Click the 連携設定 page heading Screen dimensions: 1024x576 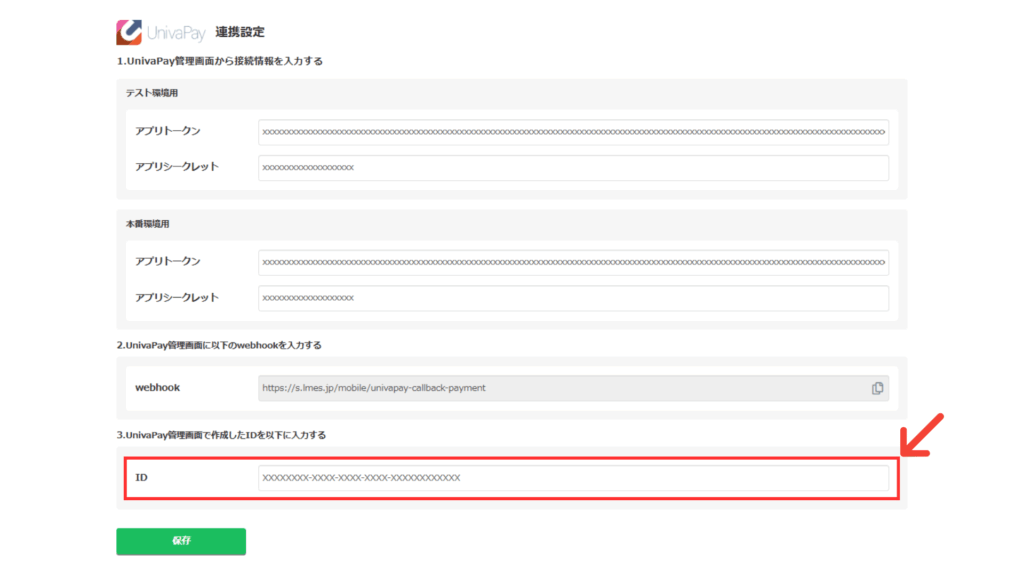point(240,33)
